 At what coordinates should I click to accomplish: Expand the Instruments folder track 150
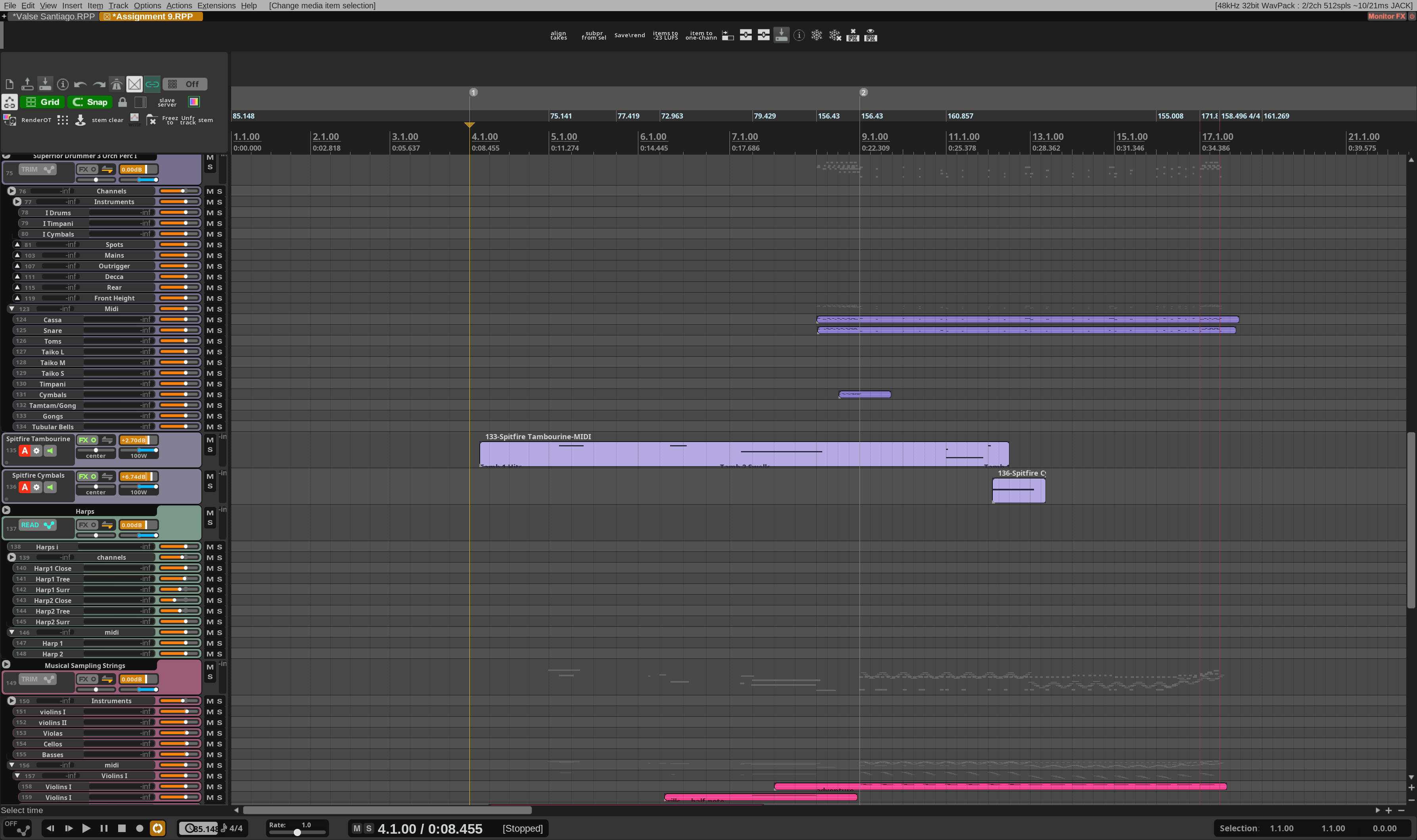[x=11, y=701]
